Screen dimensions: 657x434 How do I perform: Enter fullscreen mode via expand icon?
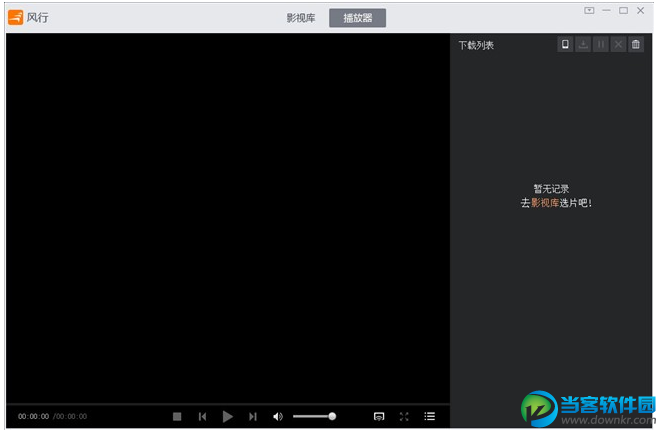(404, 416)
